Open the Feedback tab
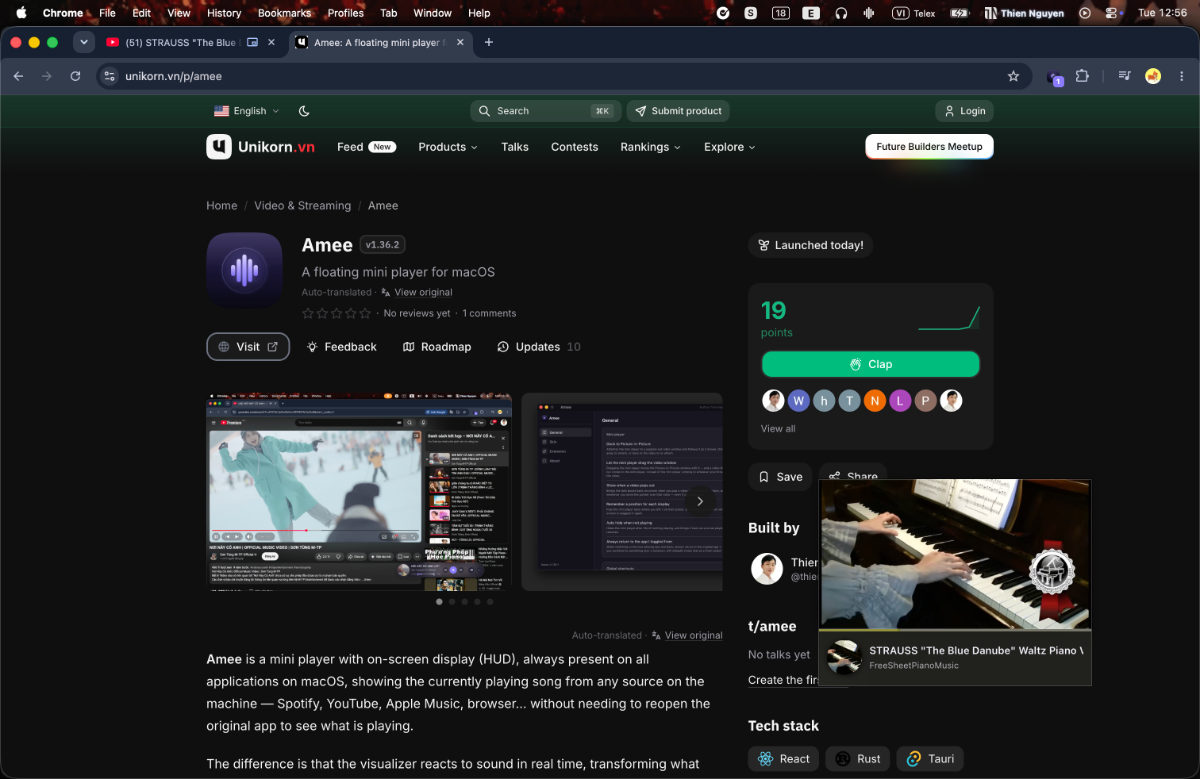This screenshot has height=779, width=1200. [342, 347]
